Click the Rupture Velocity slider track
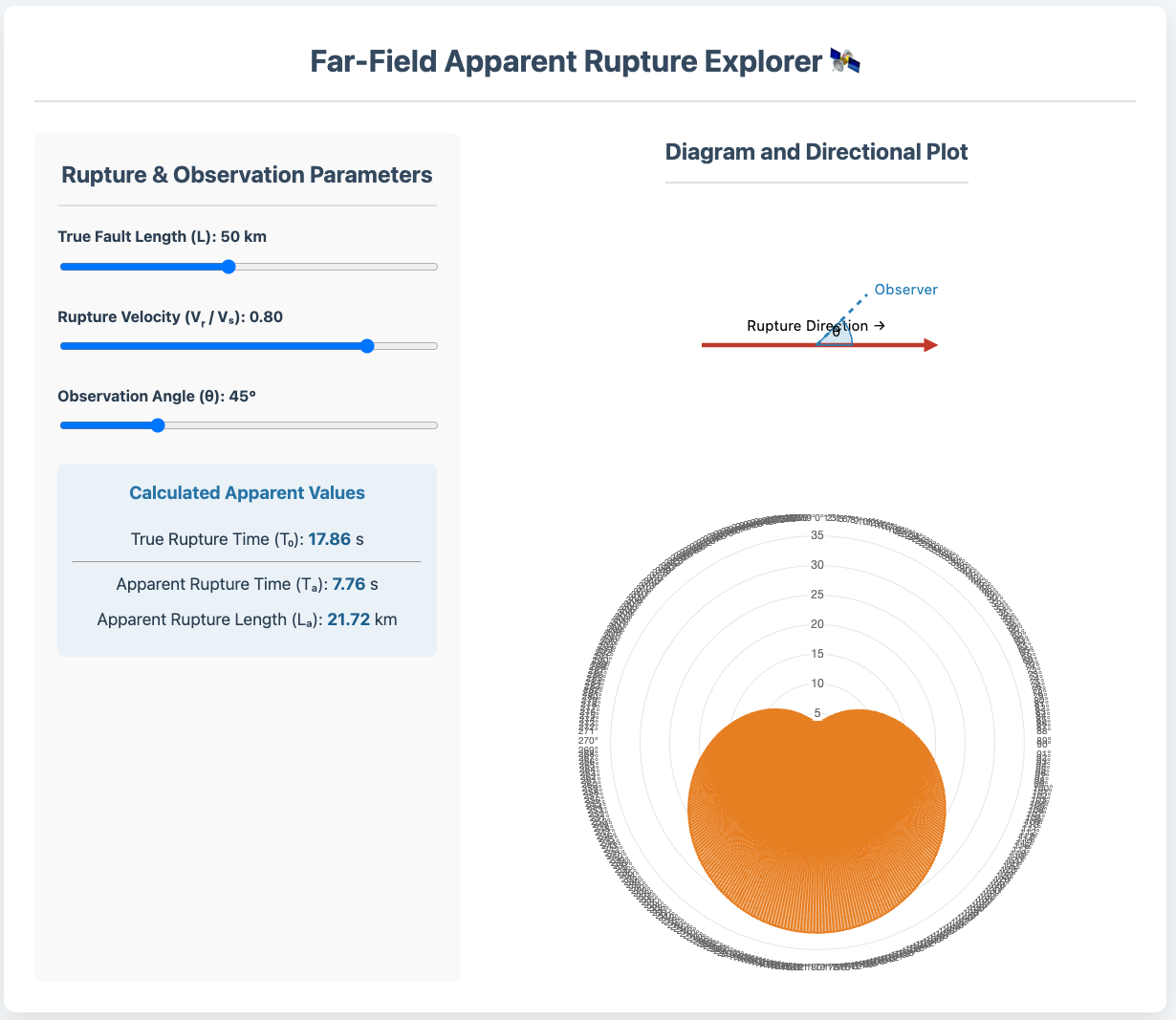 (239, 346)
